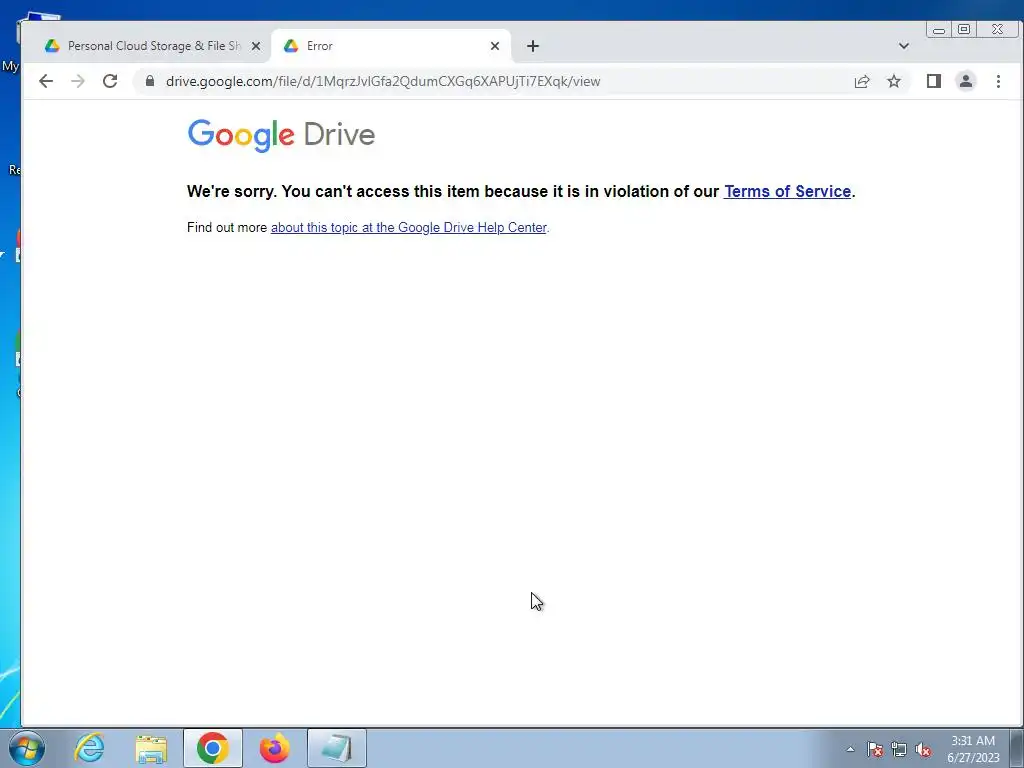
Task: Click the Show desktop button
Action: coord(1016,748)
